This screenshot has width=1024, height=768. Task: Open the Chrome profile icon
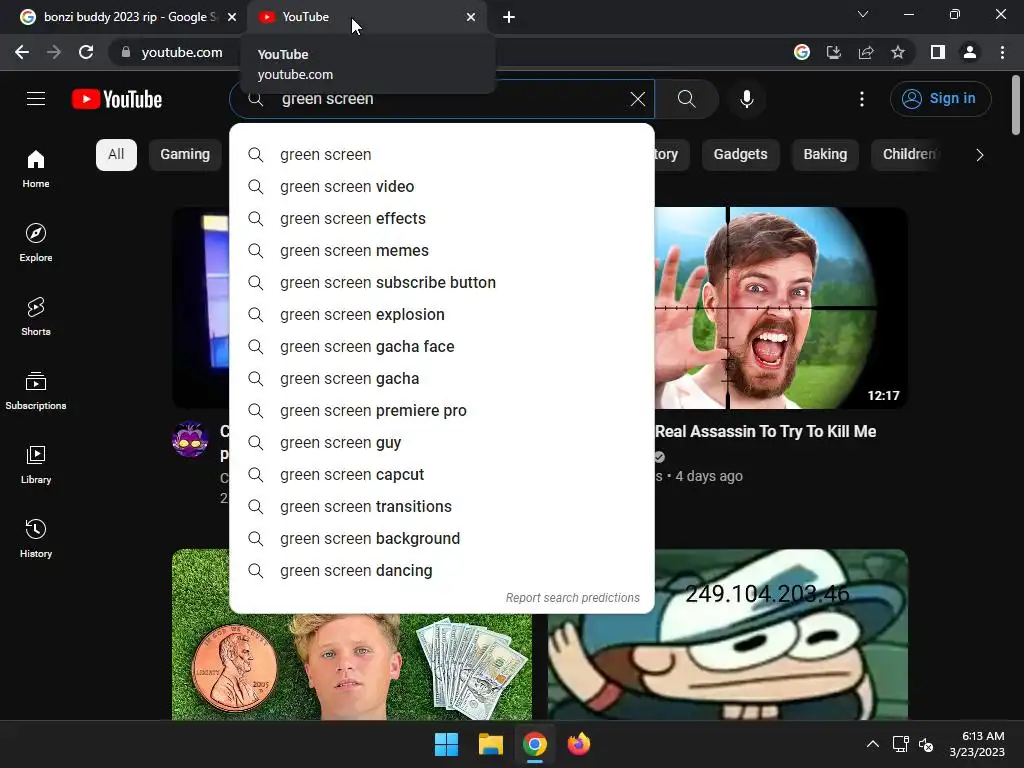tap(970, 52)
